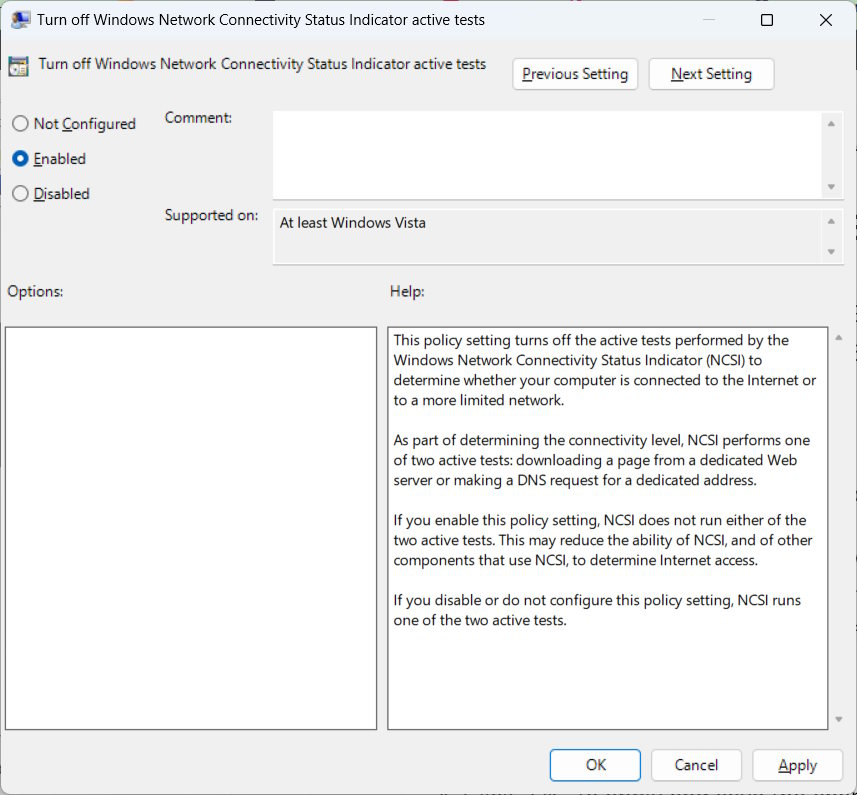The image size is (857, 795).
Task: Click the Supported on scroll-up arrow
Action: click(831, 219)
